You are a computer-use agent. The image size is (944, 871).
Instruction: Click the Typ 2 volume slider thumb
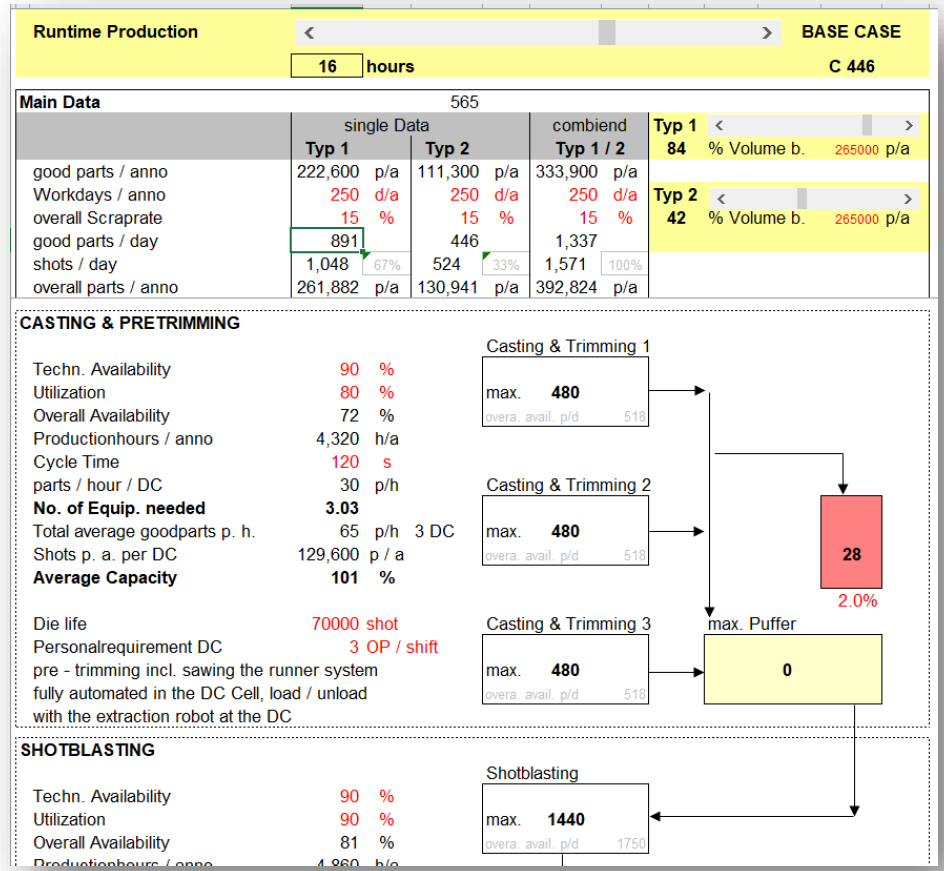(801, 198)
